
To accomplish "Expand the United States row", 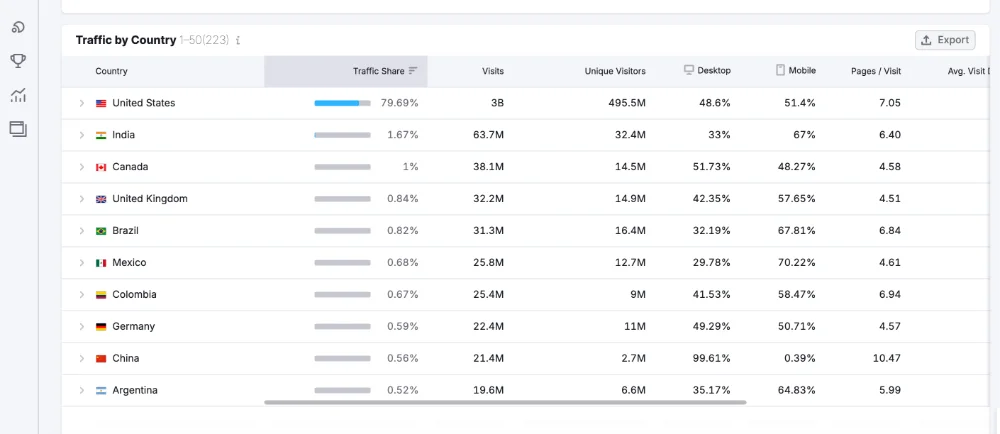I will click(82, 103).
